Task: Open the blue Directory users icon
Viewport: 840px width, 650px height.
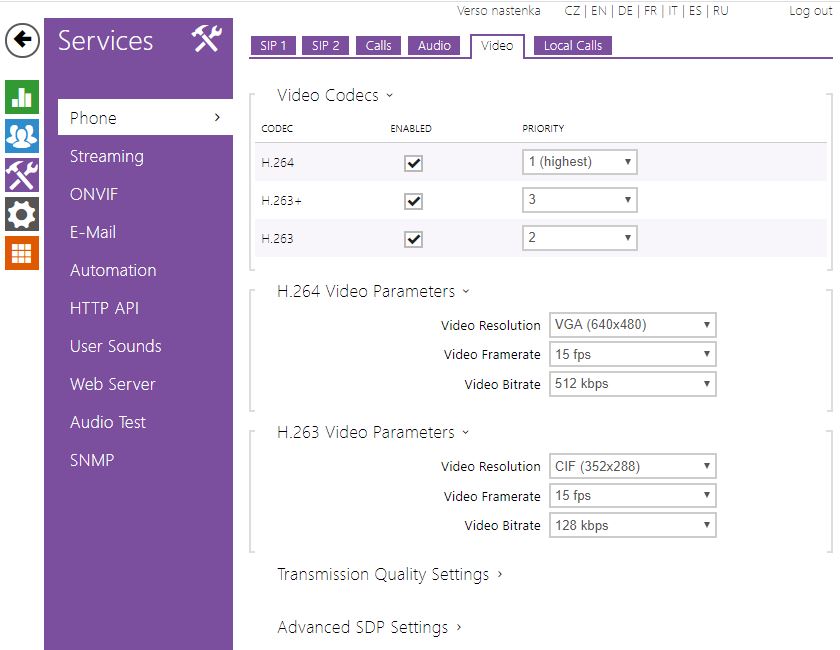Action: coord(22,135)
